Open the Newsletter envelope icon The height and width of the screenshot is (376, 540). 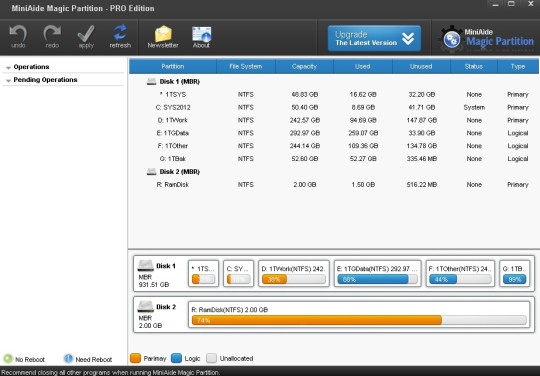pos(163,36)
